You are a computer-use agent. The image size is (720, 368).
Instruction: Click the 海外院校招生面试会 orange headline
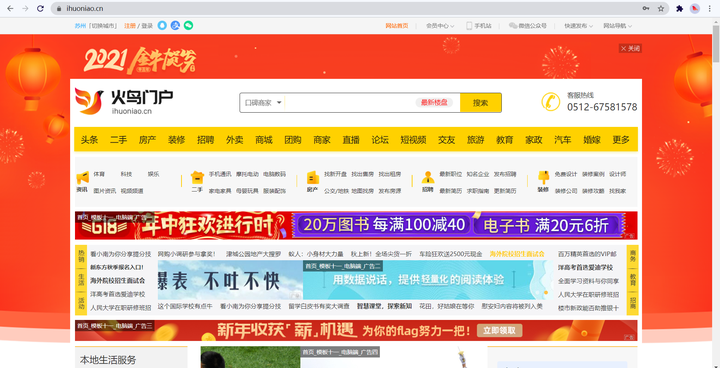[x=517, y=254]
